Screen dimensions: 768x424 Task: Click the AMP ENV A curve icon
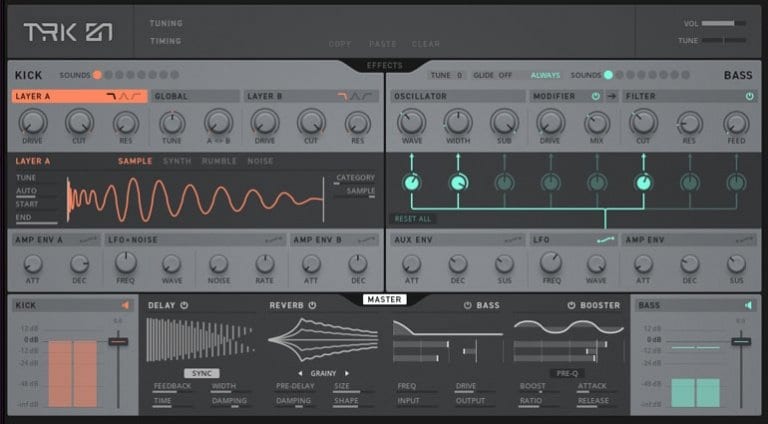pos(88,240)
